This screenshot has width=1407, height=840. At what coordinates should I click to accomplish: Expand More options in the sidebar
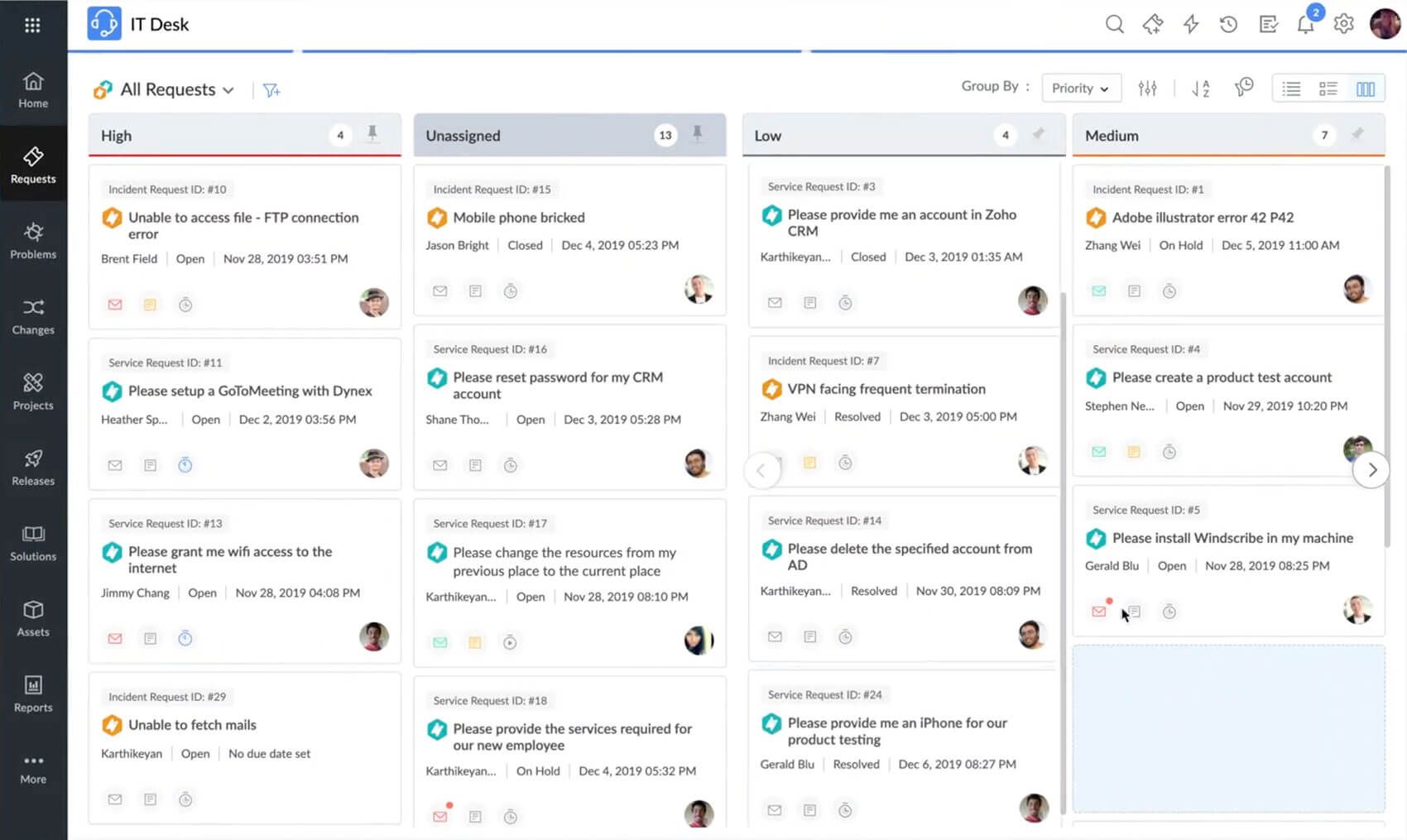pos(33,769)
